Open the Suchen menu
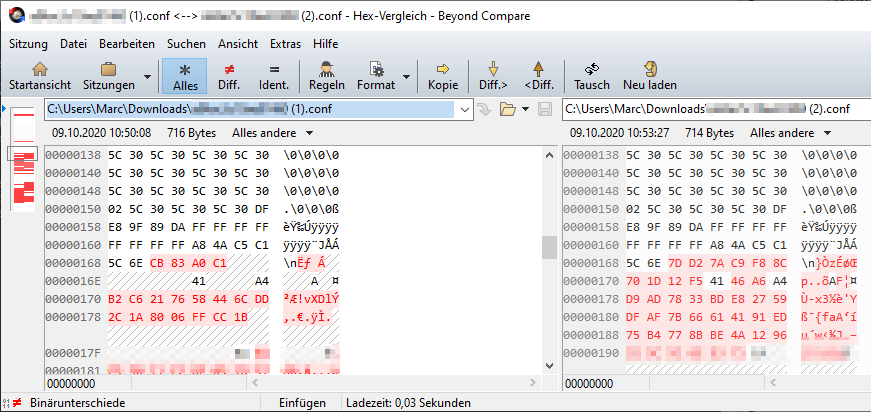Image resolution: width=871 pixels, height=412 pixels. pos(186,44)
